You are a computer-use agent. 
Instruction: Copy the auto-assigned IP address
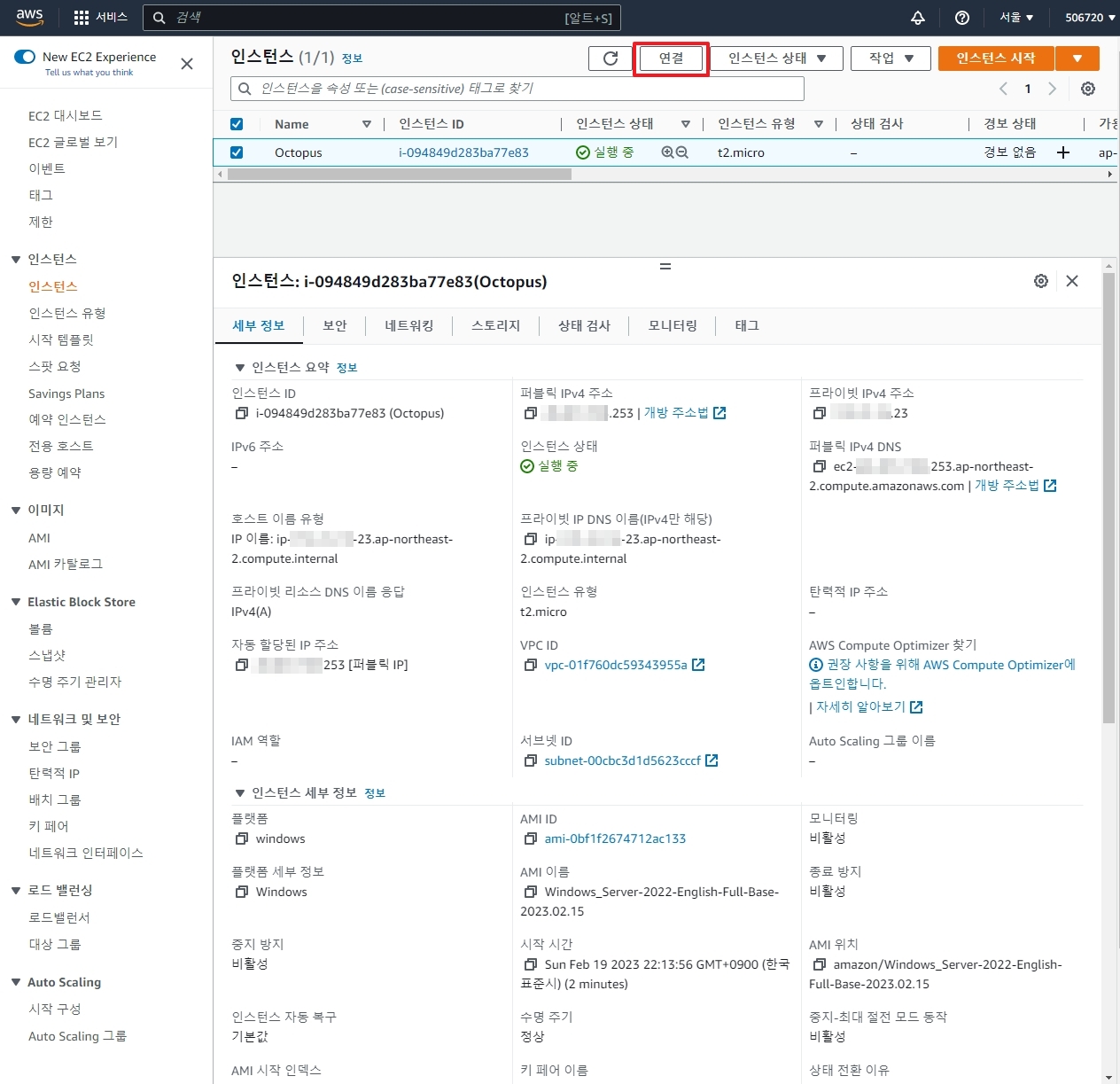point(241,665)
